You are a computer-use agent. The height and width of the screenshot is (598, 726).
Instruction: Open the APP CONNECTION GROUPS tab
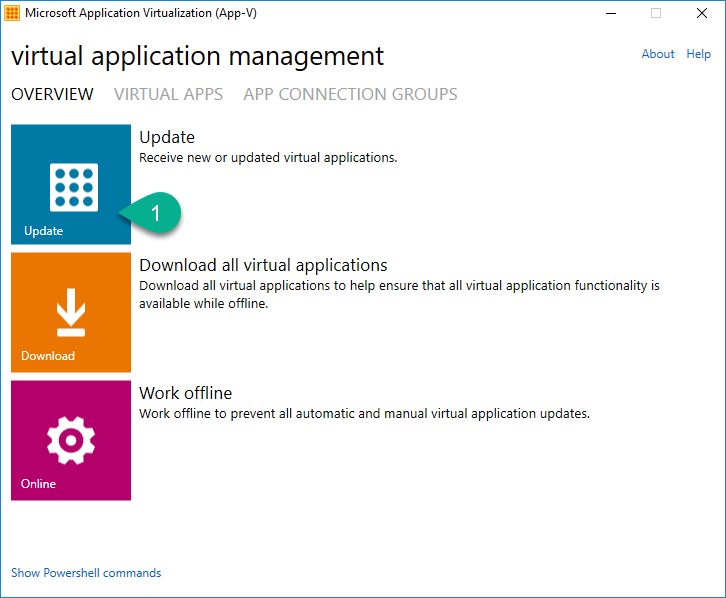[350, 94]
